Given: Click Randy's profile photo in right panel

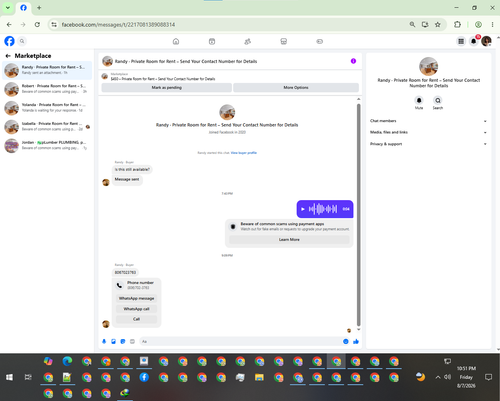Looking at the screenshot, I should [428, 66].
